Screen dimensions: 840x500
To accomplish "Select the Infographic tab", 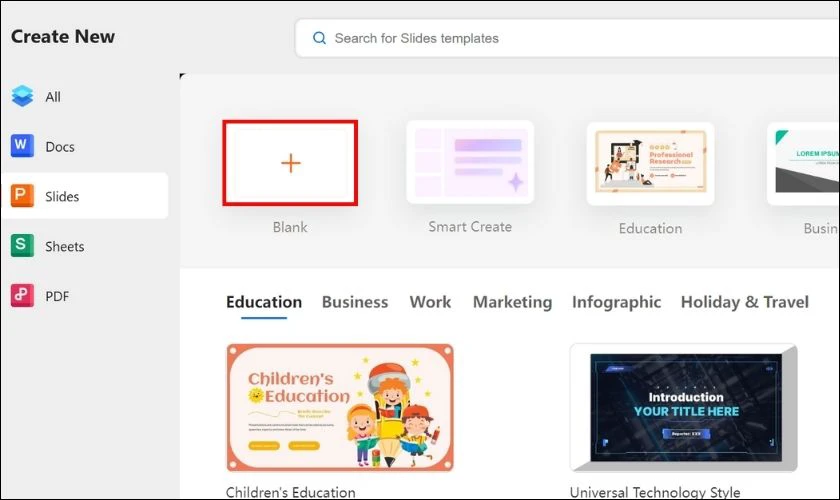I will pos(616,302).
